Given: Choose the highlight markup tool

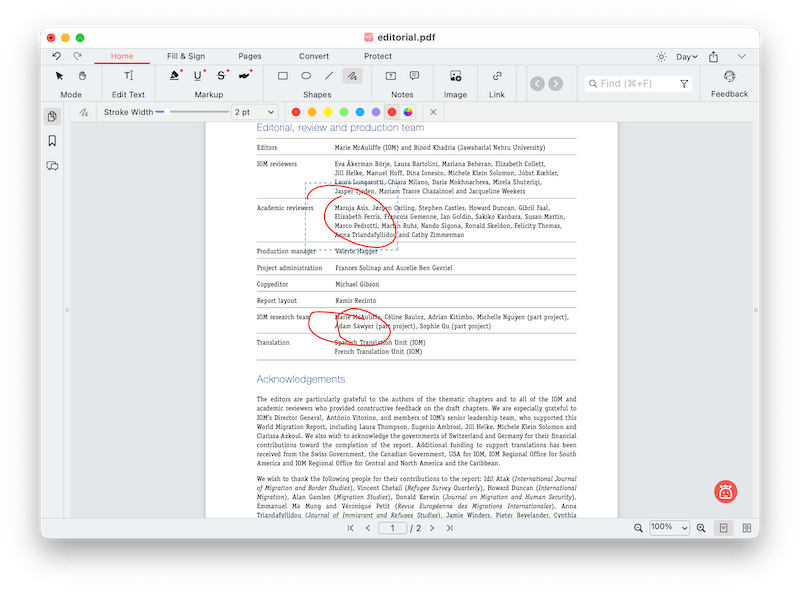Looking at the screenshot, I should pyautogui.click(x=174, y=76).
